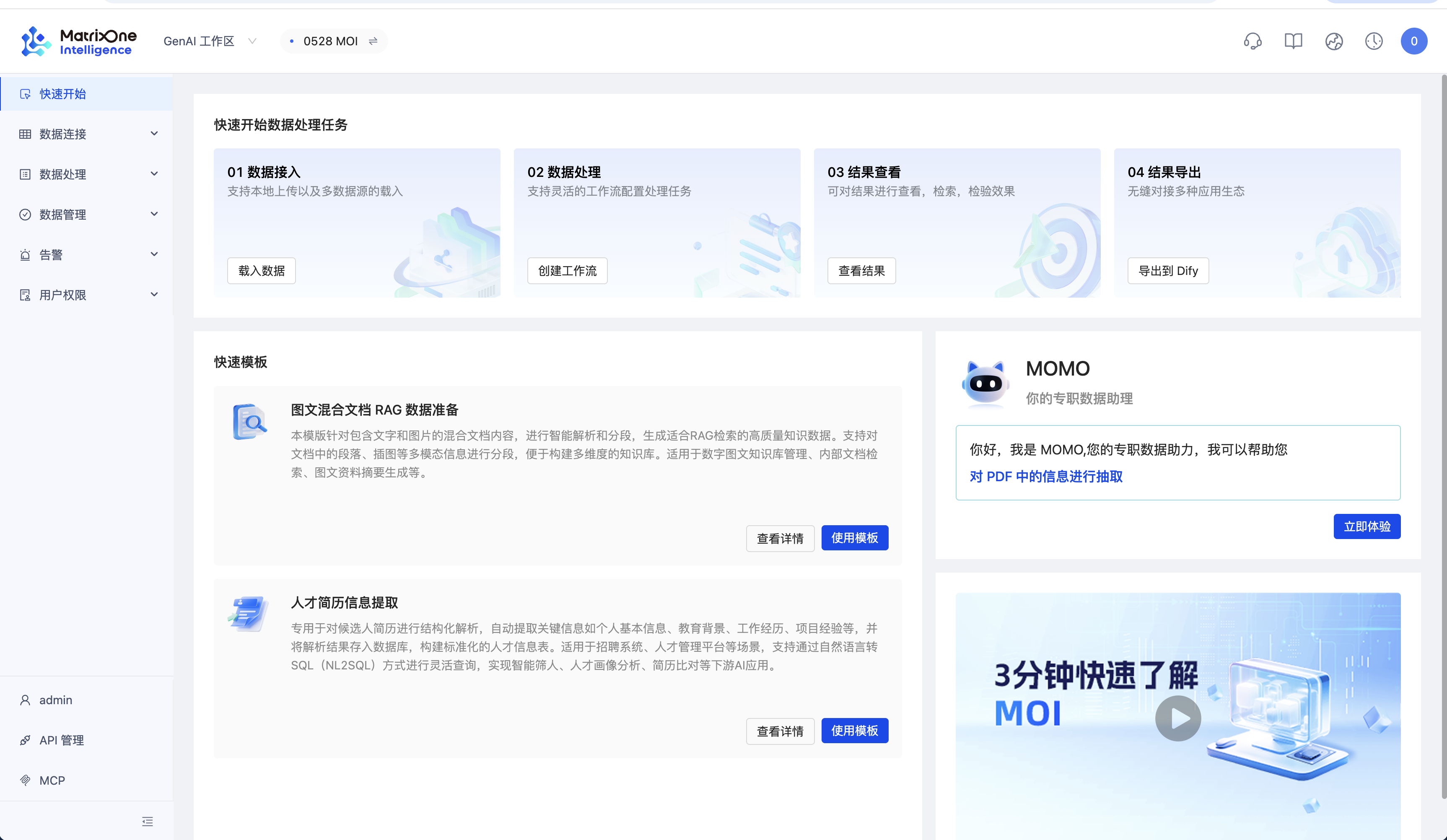1447x840 pixels.
Task: Click the workspace switch arrows next to 0528 MOI
Action: [373, 41]
